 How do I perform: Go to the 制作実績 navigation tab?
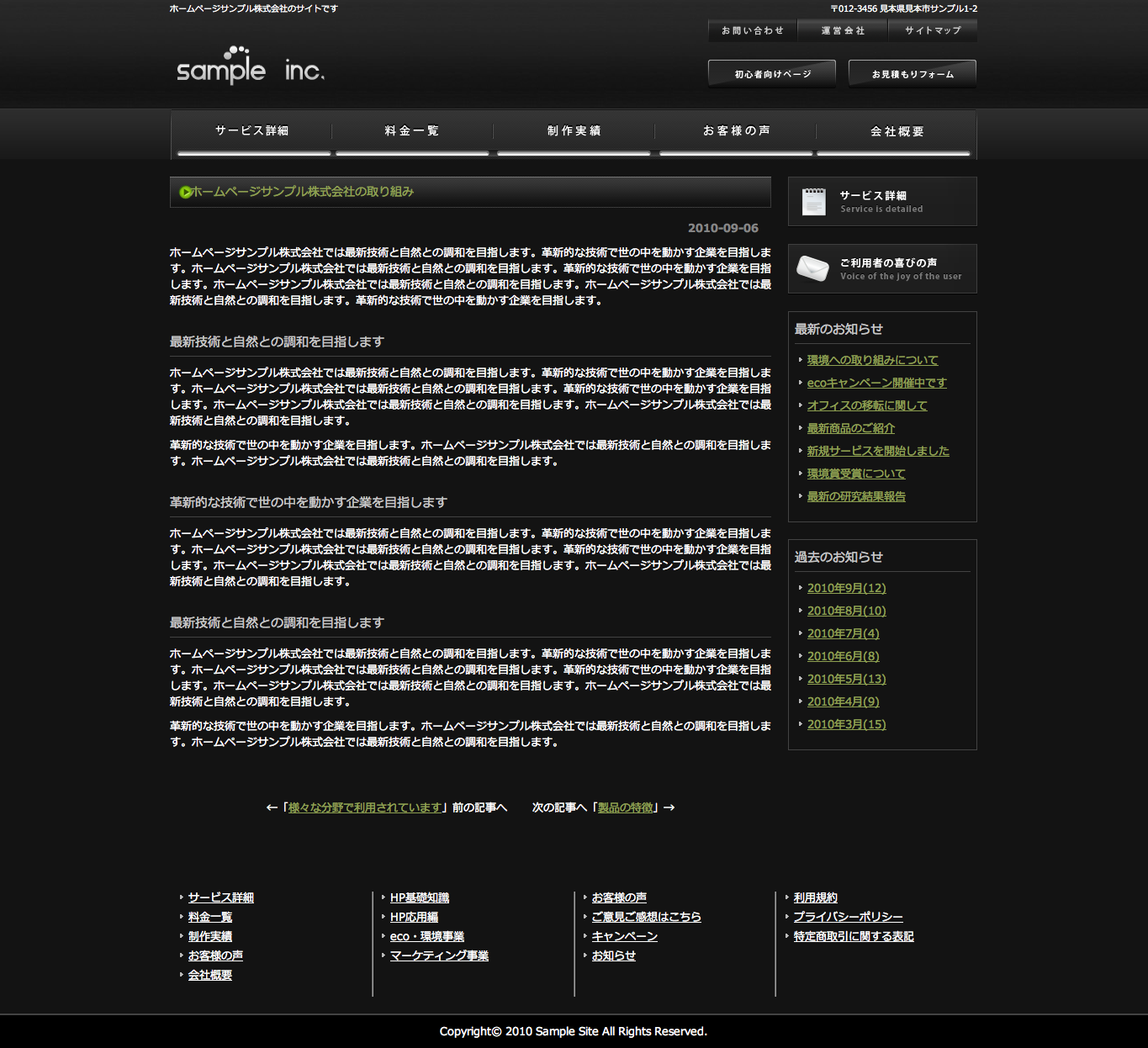point(574,131)
